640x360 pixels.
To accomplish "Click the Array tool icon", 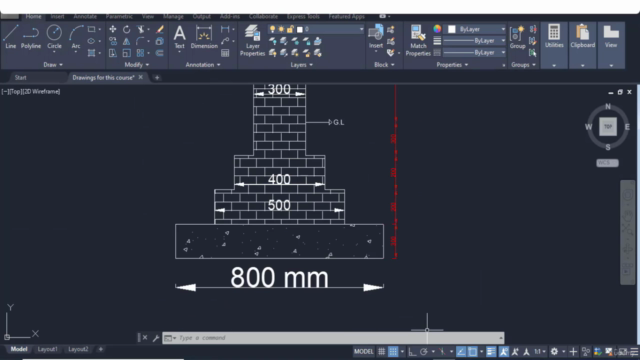I will tap(140, 53).
